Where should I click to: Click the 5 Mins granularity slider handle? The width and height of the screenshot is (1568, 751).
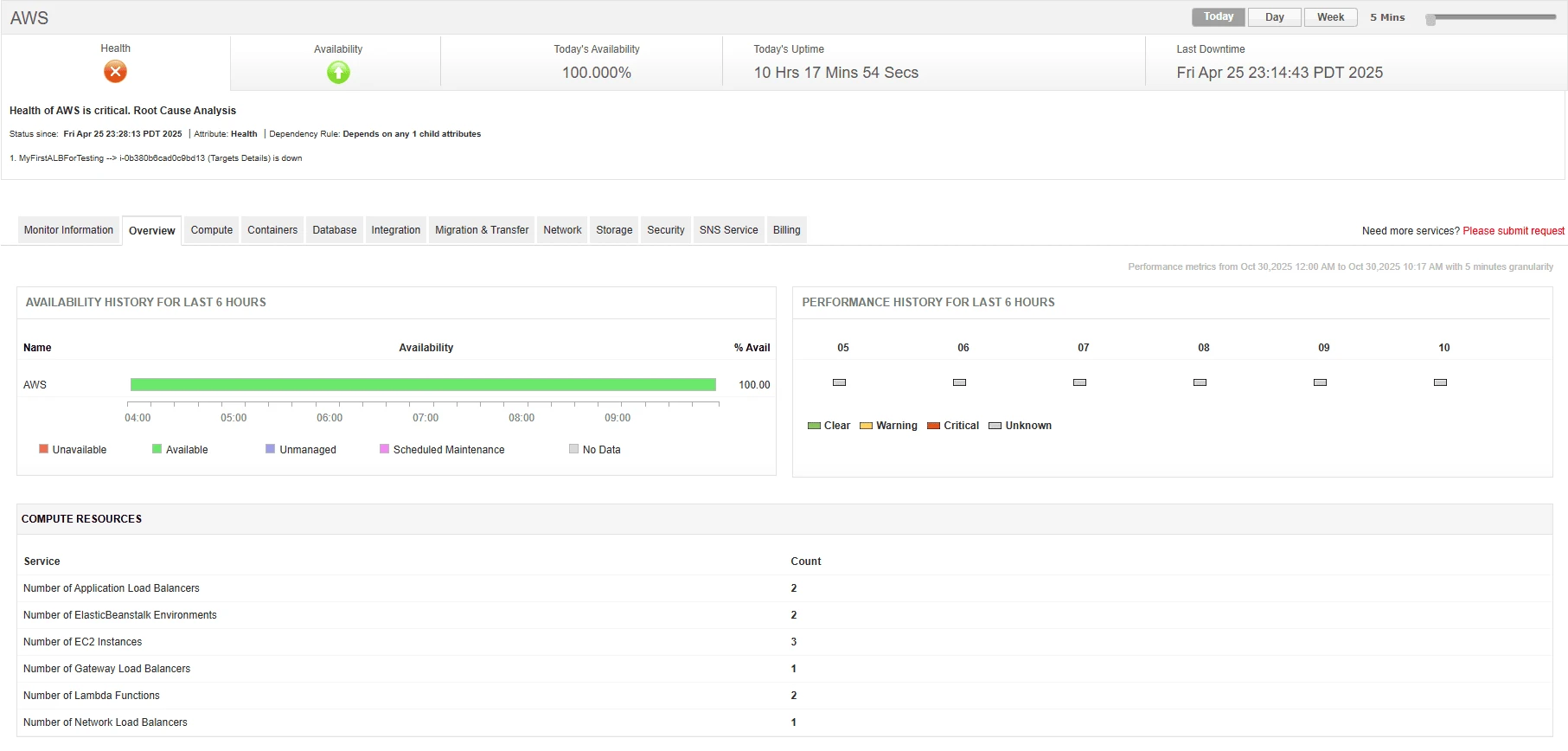tap(1430, 19)
